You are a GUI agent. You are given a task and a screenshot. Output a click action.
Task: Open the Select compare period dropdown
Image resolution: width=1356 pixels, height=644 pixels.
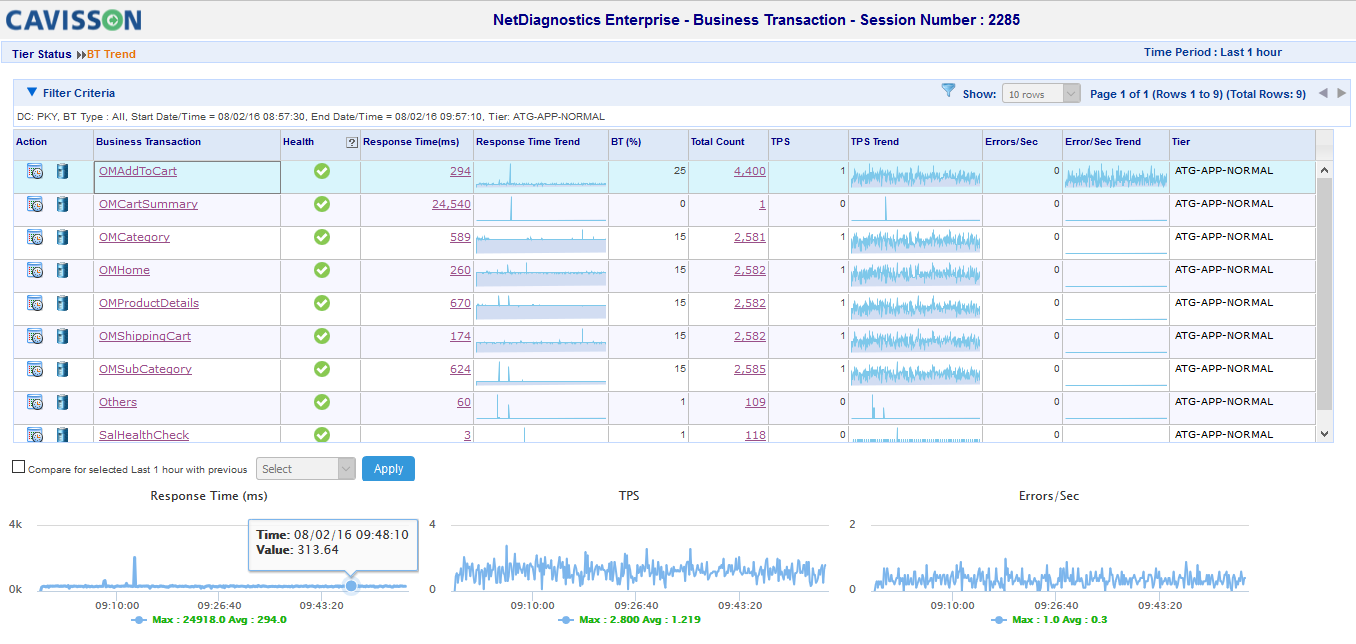pyautogui.click(x=306, y=469)
